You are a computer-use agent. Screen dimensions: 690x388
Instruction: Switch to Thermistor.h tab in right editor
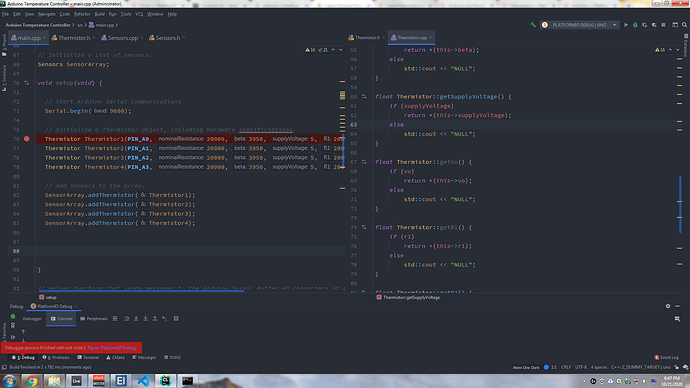tap(367, 38)
